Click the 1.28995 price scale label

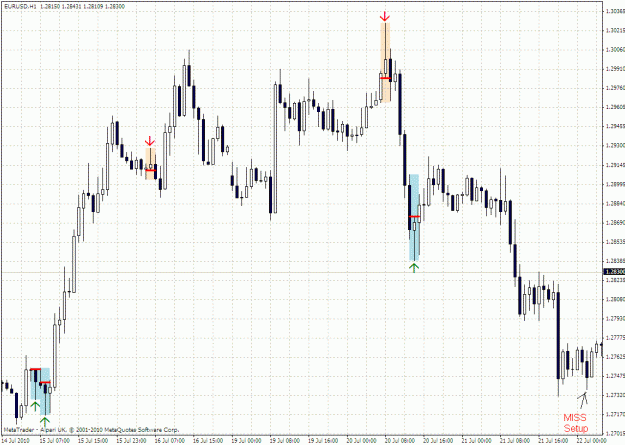pos(615,184)
